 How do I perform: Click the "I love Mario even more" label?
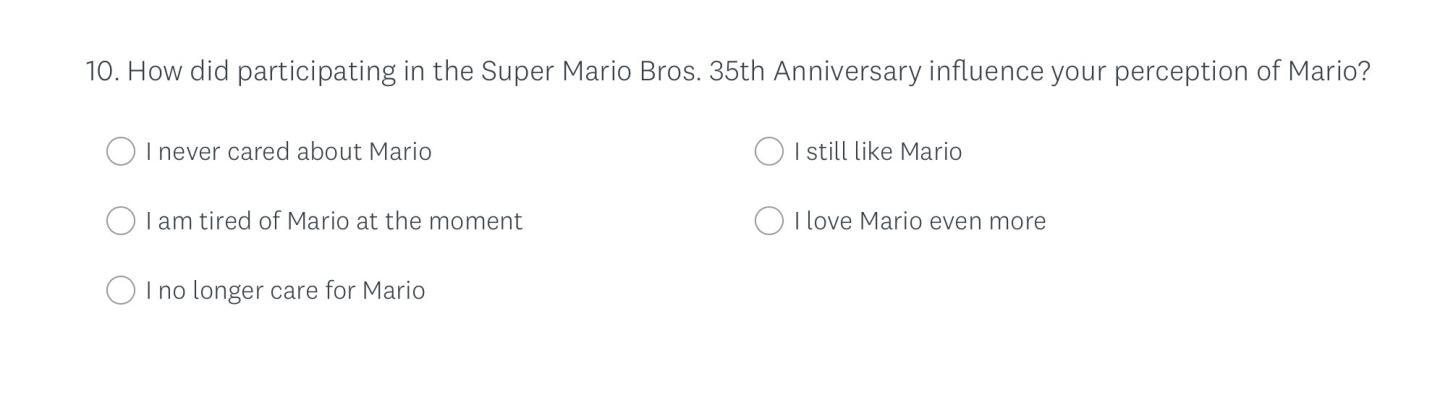[919, 221]
